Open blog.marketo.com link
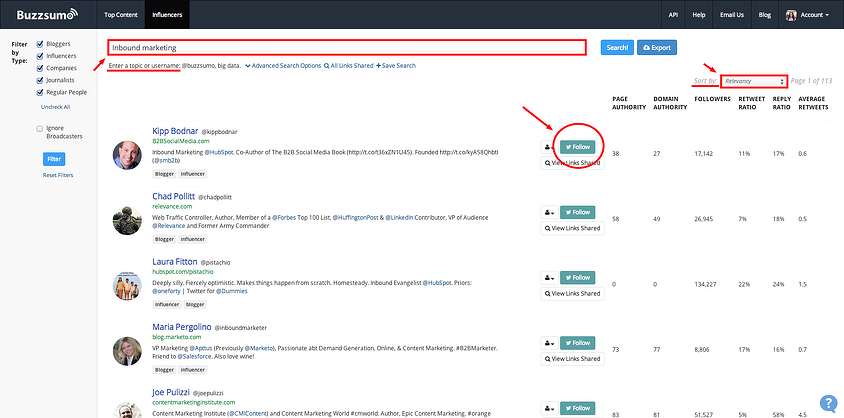 click(x=177, y=337)
